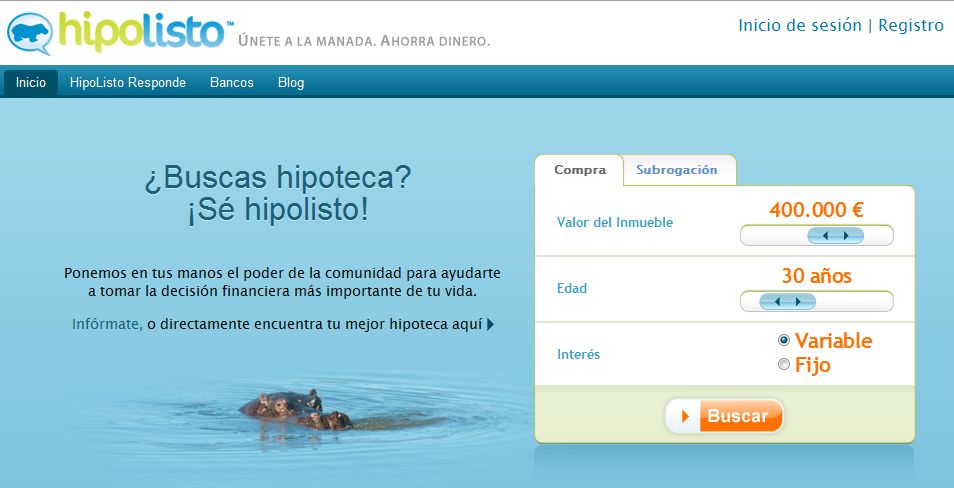This screenshot has width=954, height=488.
Task: Click the 'Únete a la manada' tagline
Action: pyautogui.click(x=364, y=41)
